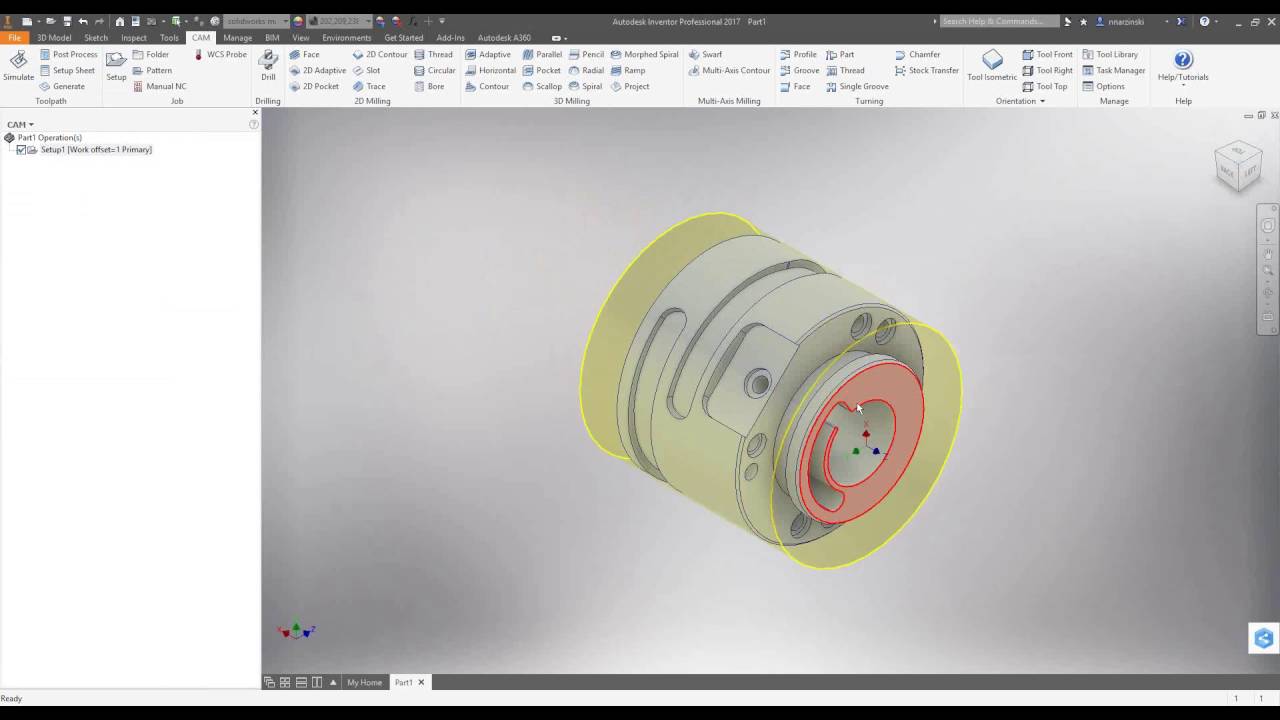Image resolution: width=1280 pixels, height=720 pixels.
Task: Open CAM Options
Action: click(x=1103, y=86)
